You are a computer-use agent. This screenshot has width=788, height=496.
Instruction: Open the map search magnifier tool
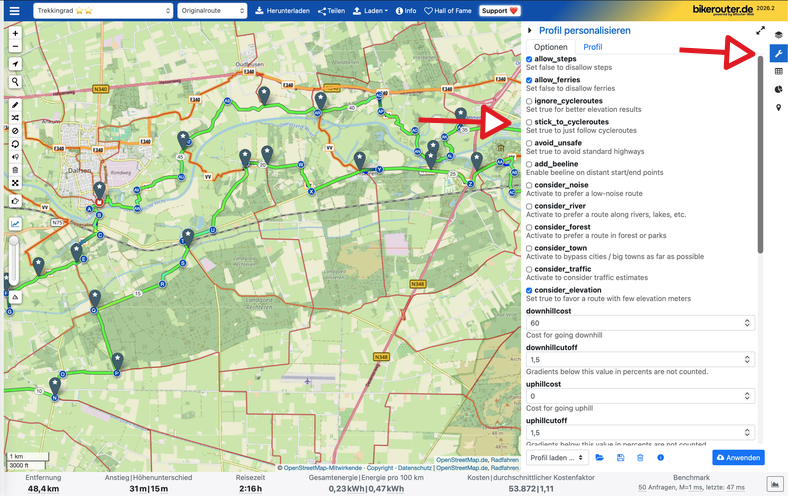point(16,82)
